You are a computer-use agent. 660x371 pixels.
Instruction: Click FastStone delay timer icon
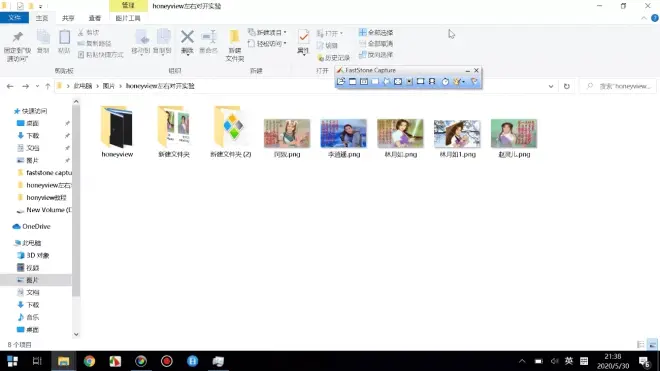click(x=445, y=82)
